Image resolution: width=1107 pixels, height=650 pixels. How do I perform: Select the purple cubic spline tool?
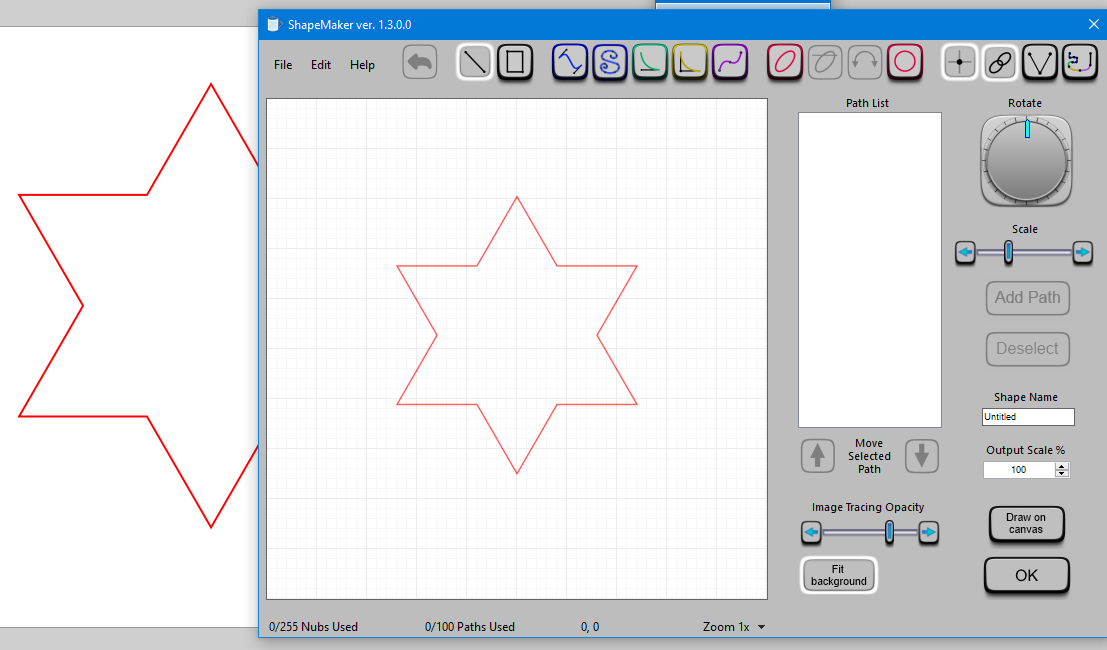(x=730, y=62)
